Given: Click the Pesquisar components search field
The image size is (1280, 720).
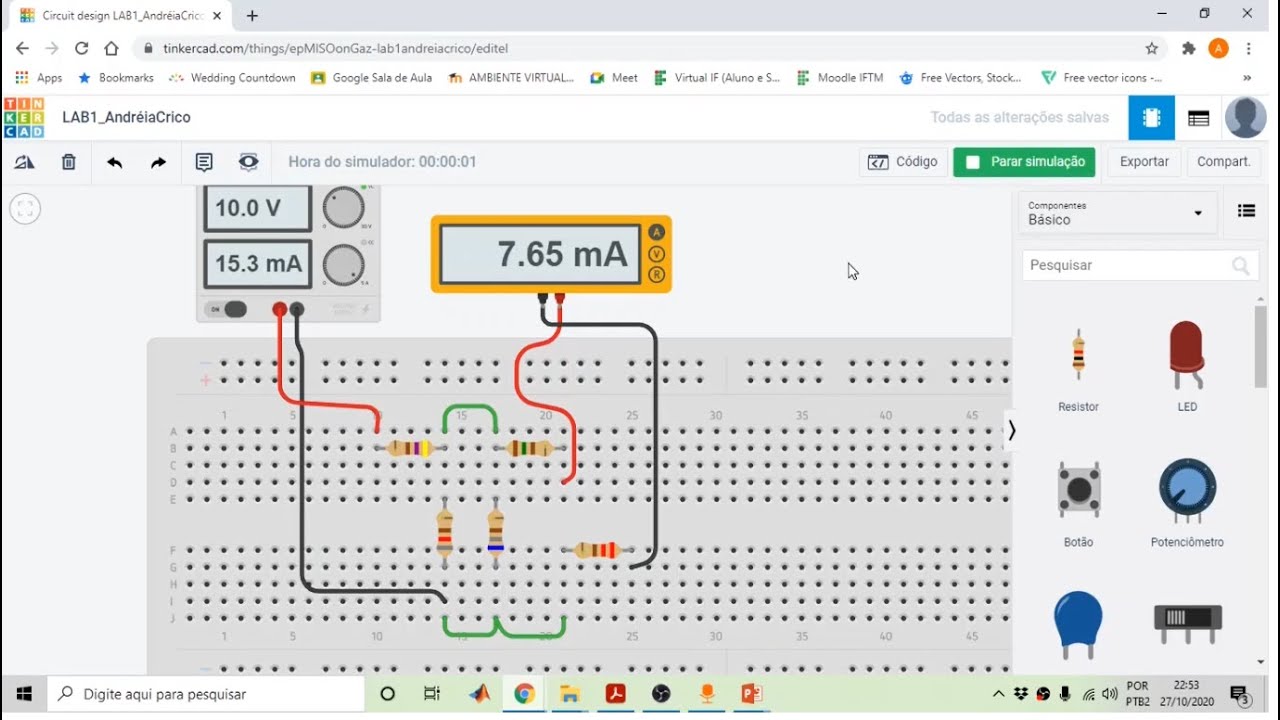Looking at the screenshot, I should pyautogui.click(x=1139, y=265).
